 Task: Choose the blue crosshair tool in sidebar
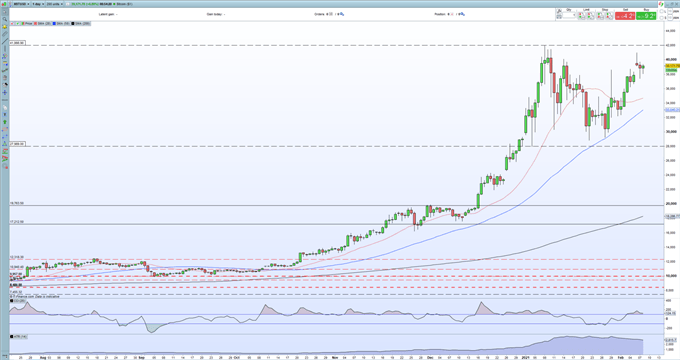[5, 92]
